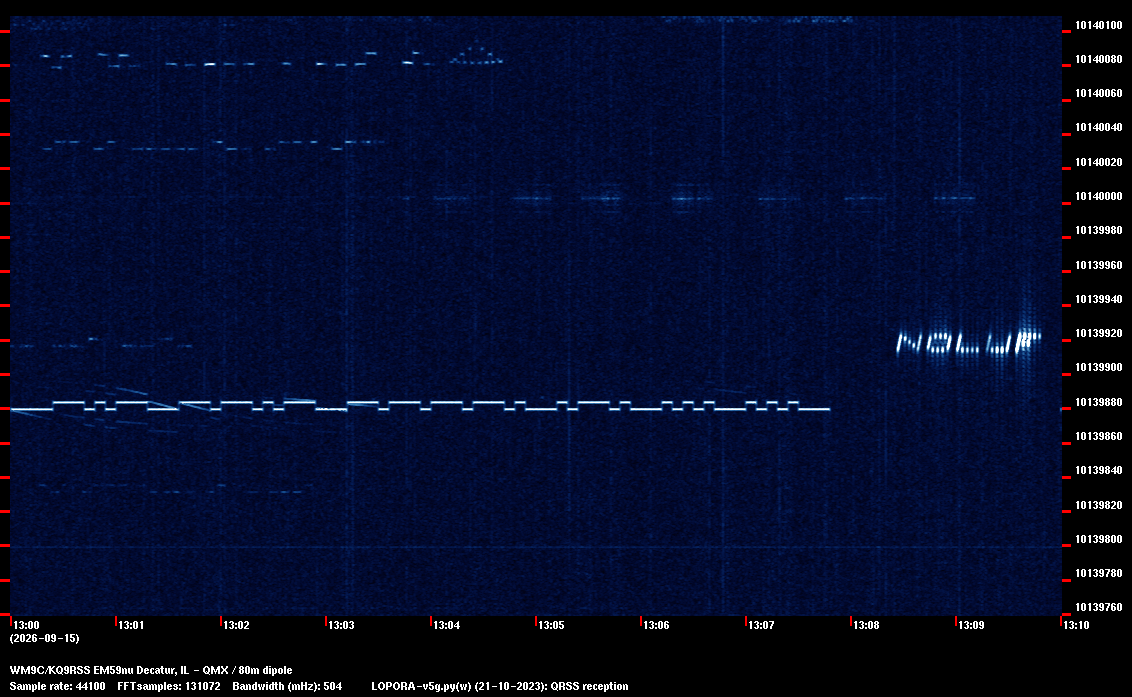
Task: Click the Bandwidth (mHz) 504 text
Action: [287, 686]
